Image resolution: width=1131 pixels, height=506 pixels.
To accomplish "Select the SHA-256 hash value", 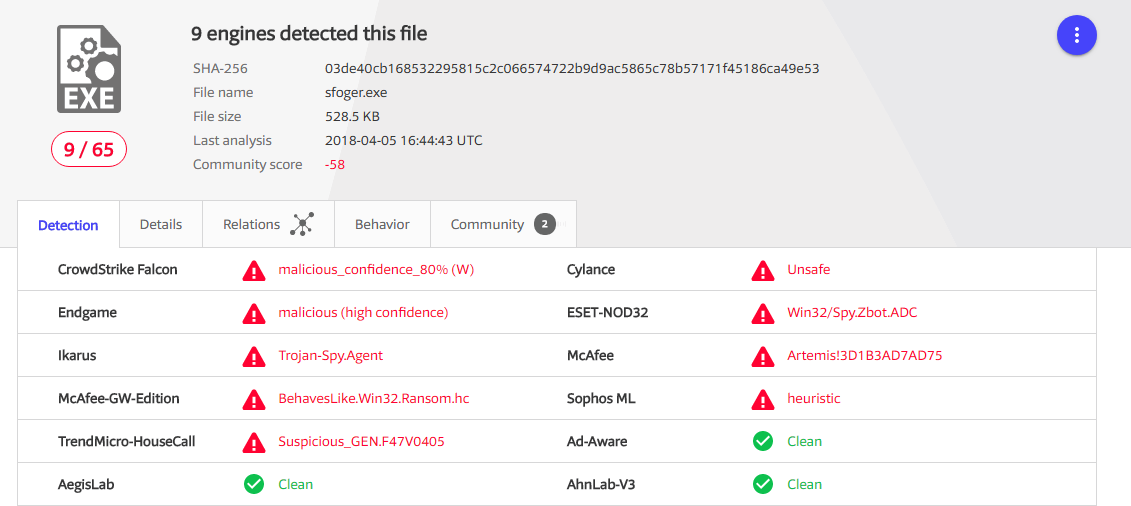I will (572, 68).
